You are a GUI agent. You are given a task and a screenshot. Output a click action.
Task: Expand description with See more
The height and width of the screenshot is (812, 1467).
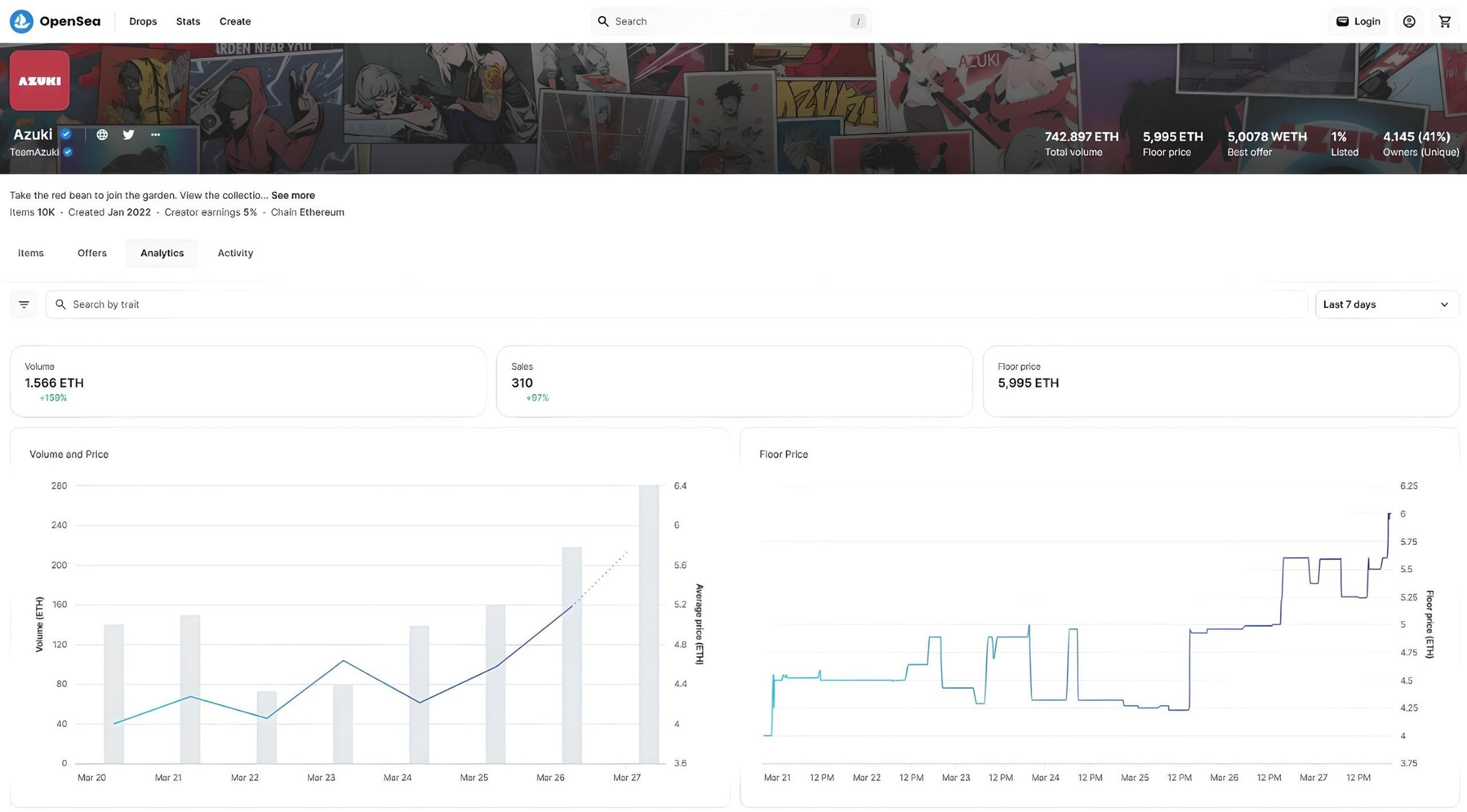click(293, 195)
